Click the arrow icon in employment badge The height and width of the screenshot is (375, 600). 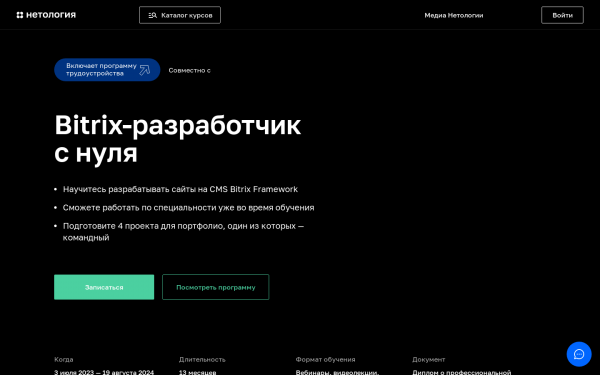[x=145, y=70]
